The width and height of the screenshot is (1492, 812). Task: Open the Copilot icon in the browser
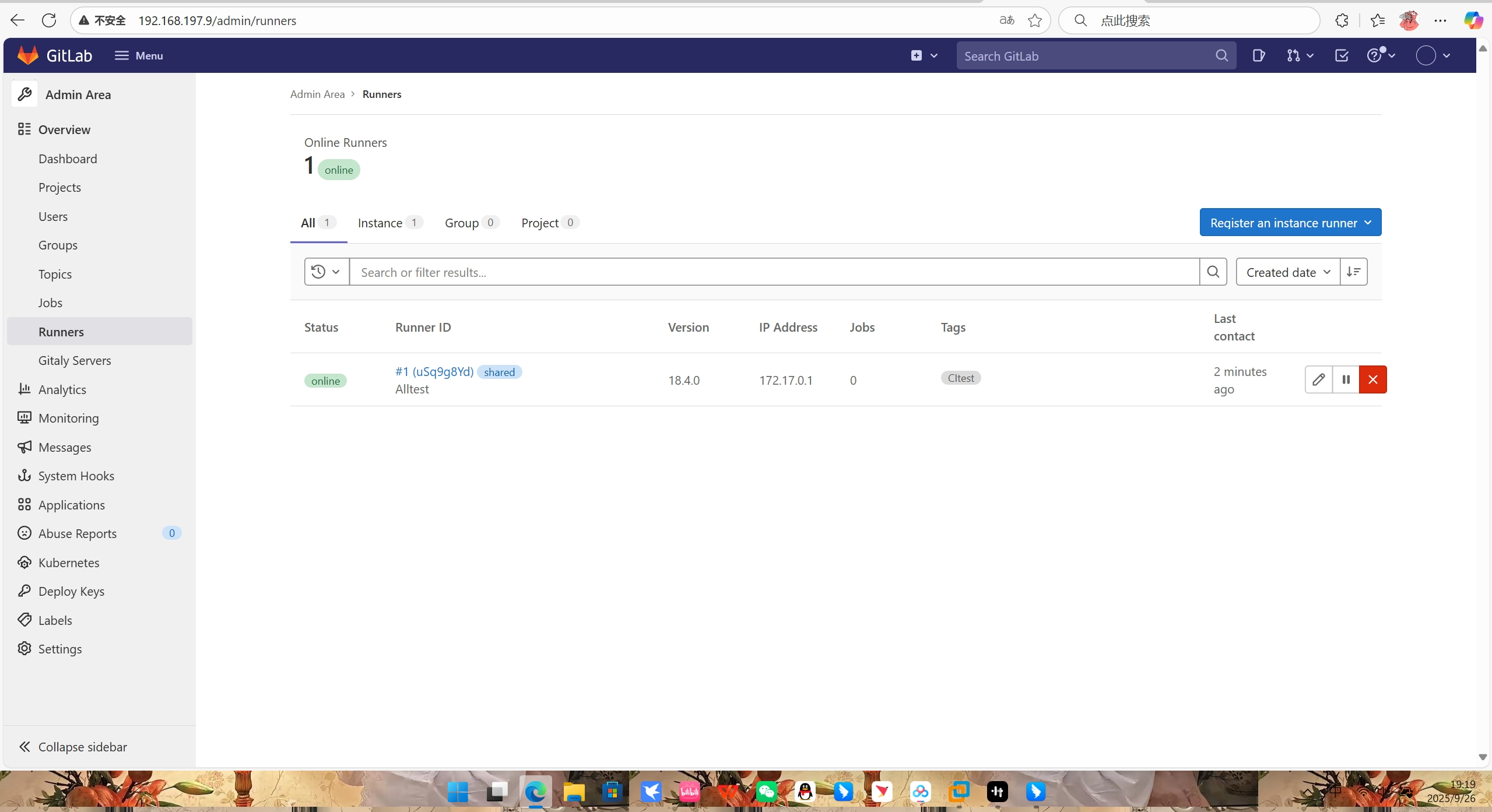pyautogui.click(x=1473, y=20)
